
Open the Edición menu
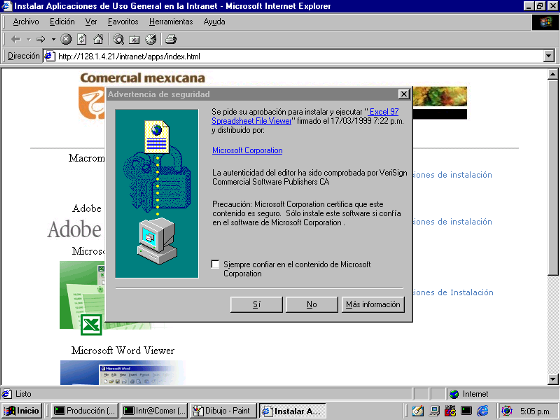click(62, 22)
